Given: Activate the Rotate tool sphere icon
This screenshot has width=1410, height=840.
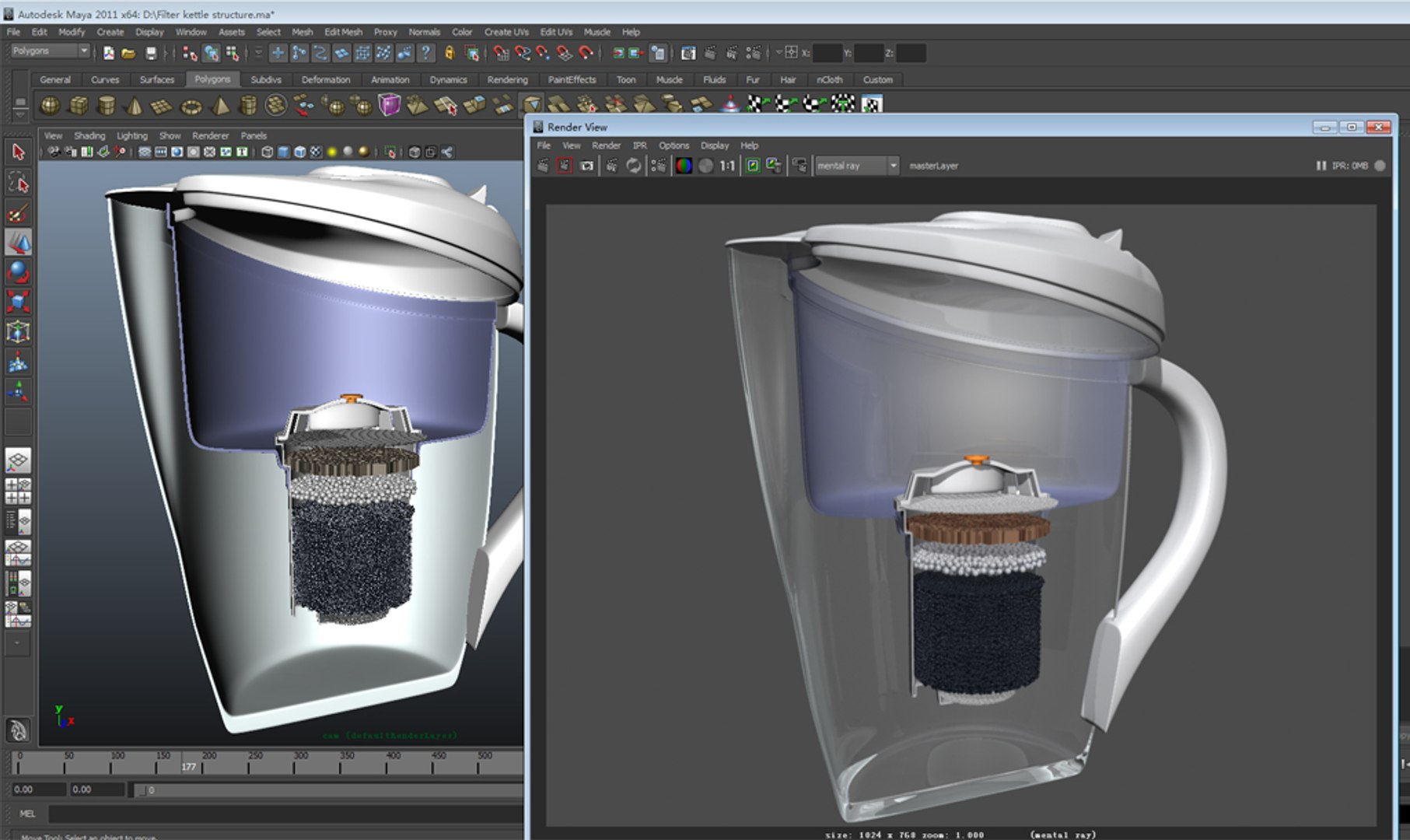Looking at the screenshot, I should [x=18, y=272].
